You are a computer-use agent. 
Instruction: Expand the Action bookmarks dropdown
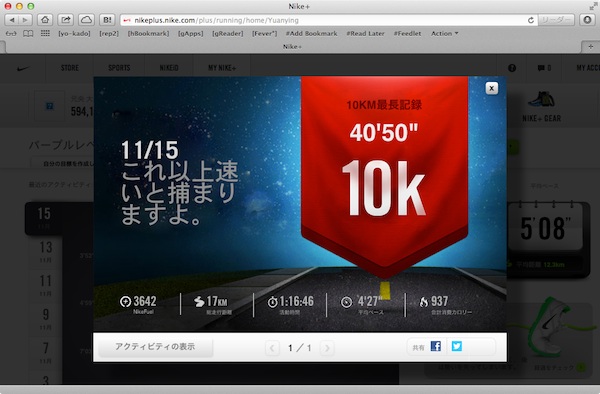point(444,34)
